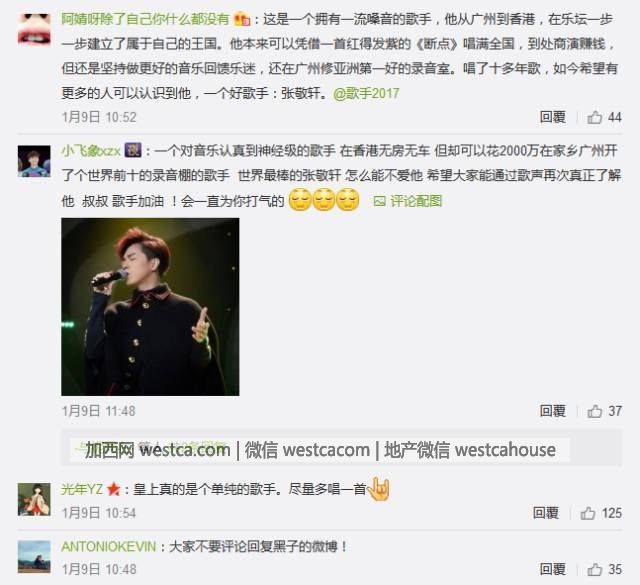Open ANTONIOKEVIN's landscape avatar
This screenshot has width=640, height=585.
point(34,556)
